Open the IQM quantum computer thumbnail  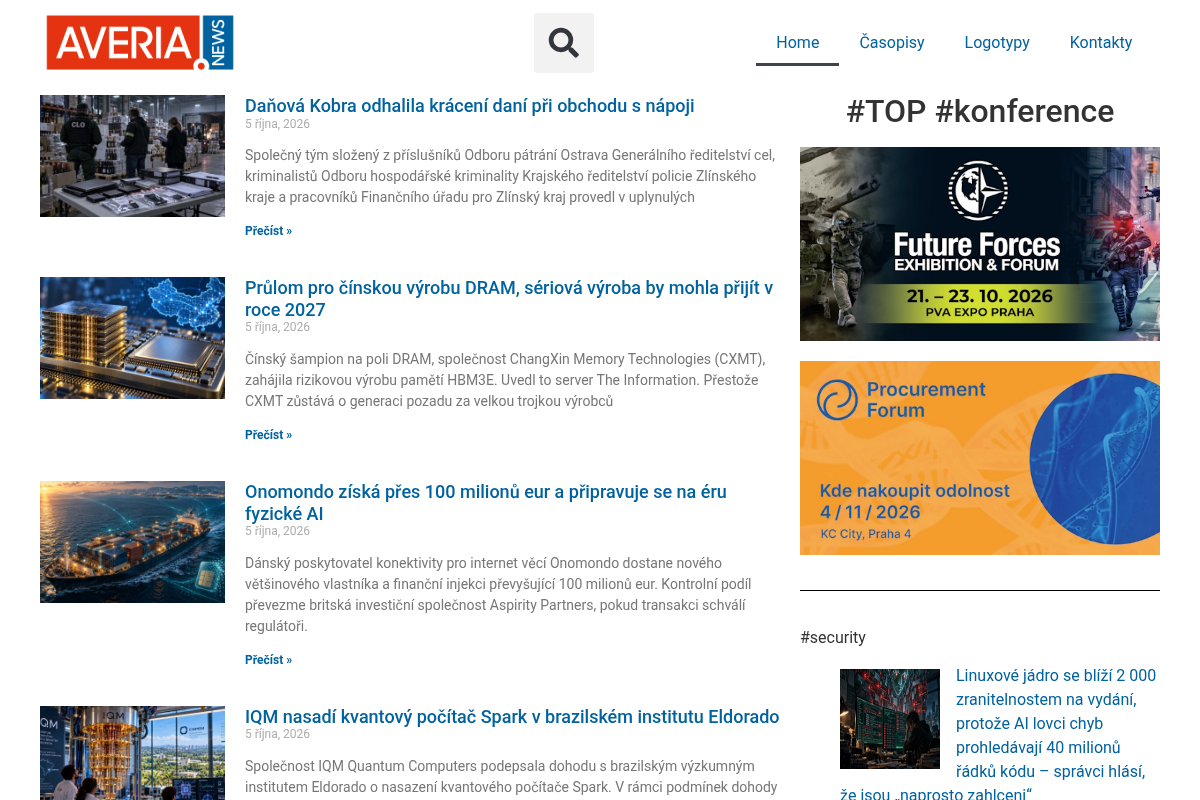click(x=132, y=753)
